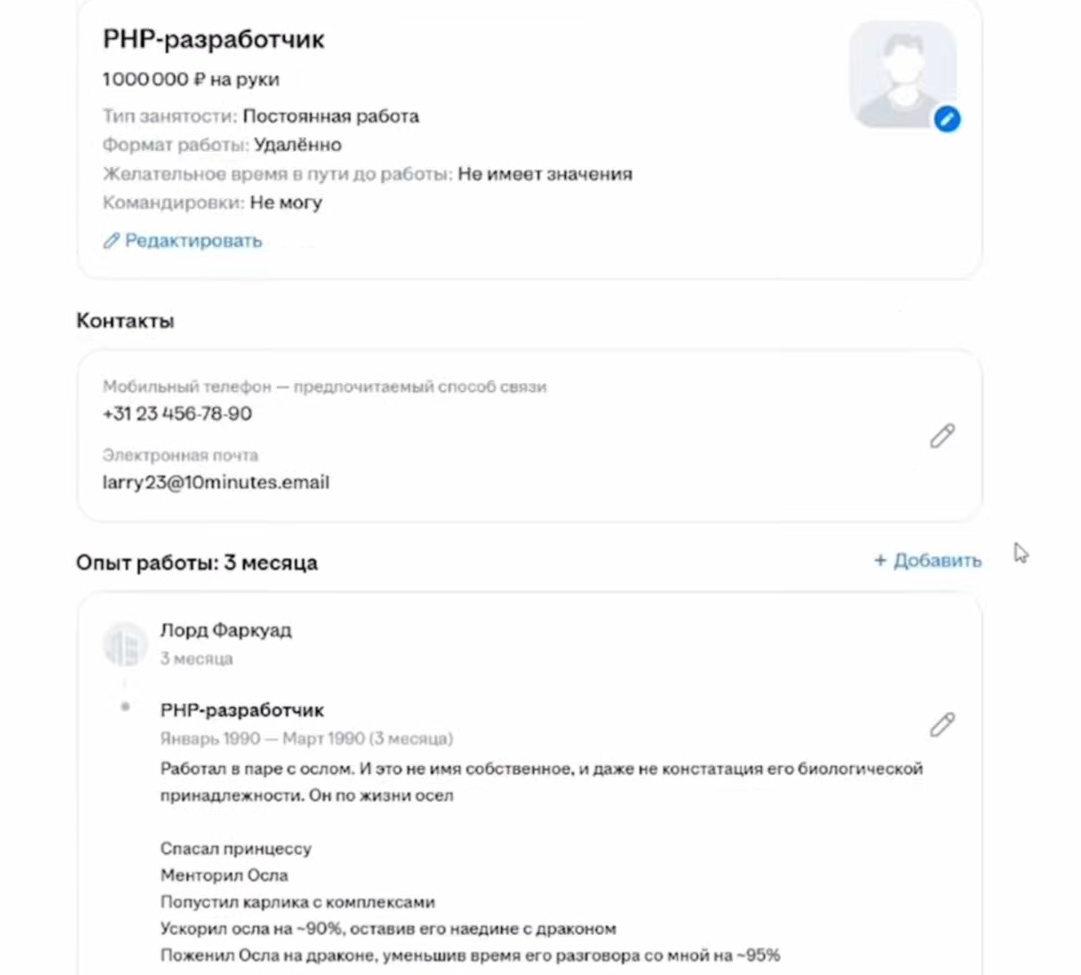Click + Добавить to add work experience
This screenshot has width=1081, height=975.
[x=927, y=561]
